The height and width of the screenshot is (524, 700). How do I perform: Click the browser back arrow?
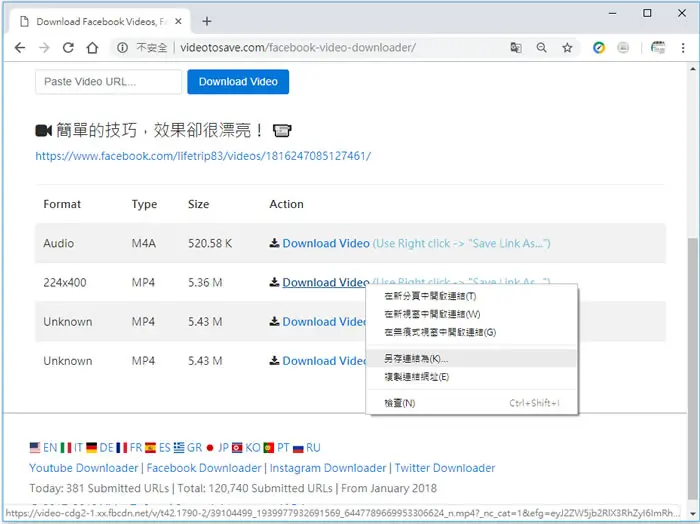pos(20,48)
